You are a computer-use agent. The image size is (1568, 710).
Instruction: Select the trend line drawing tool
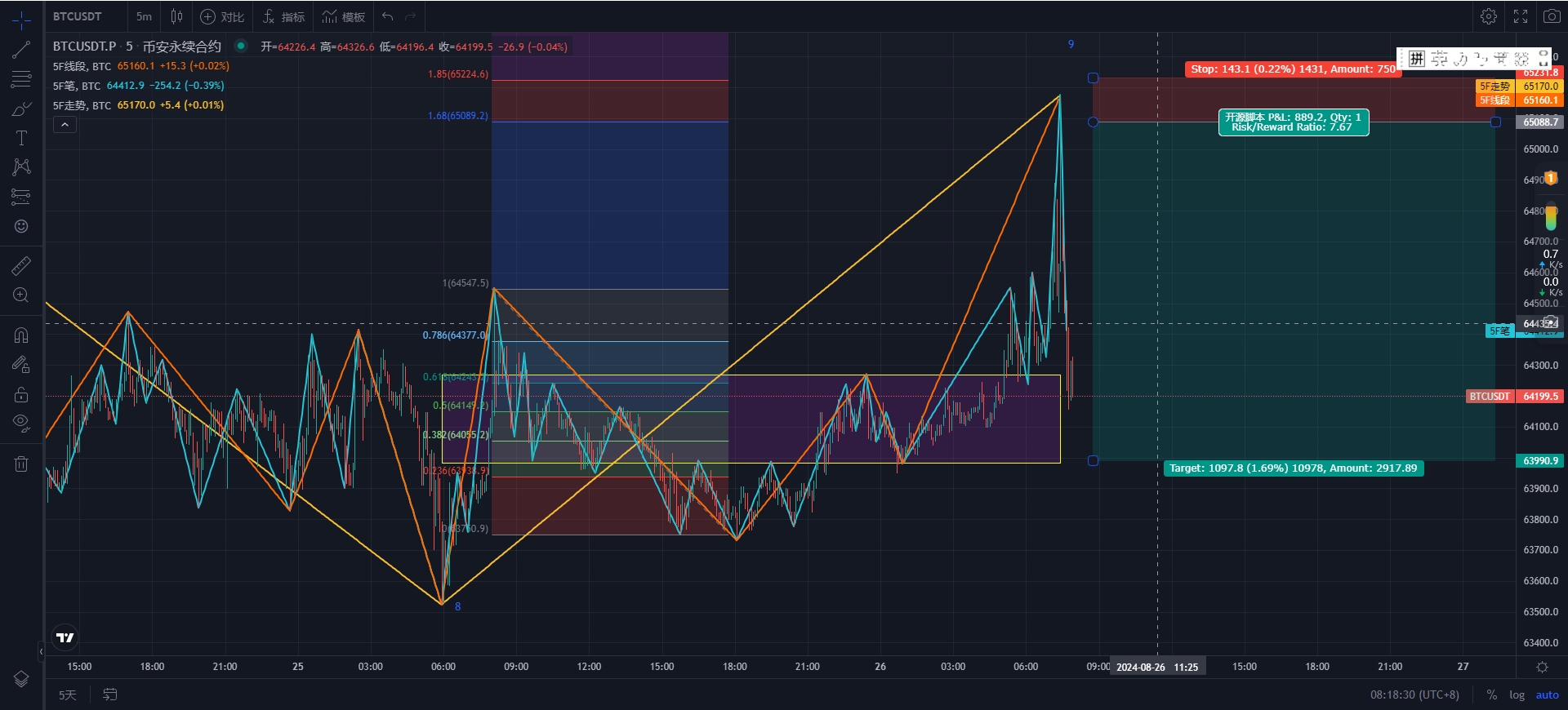[21, 50]
